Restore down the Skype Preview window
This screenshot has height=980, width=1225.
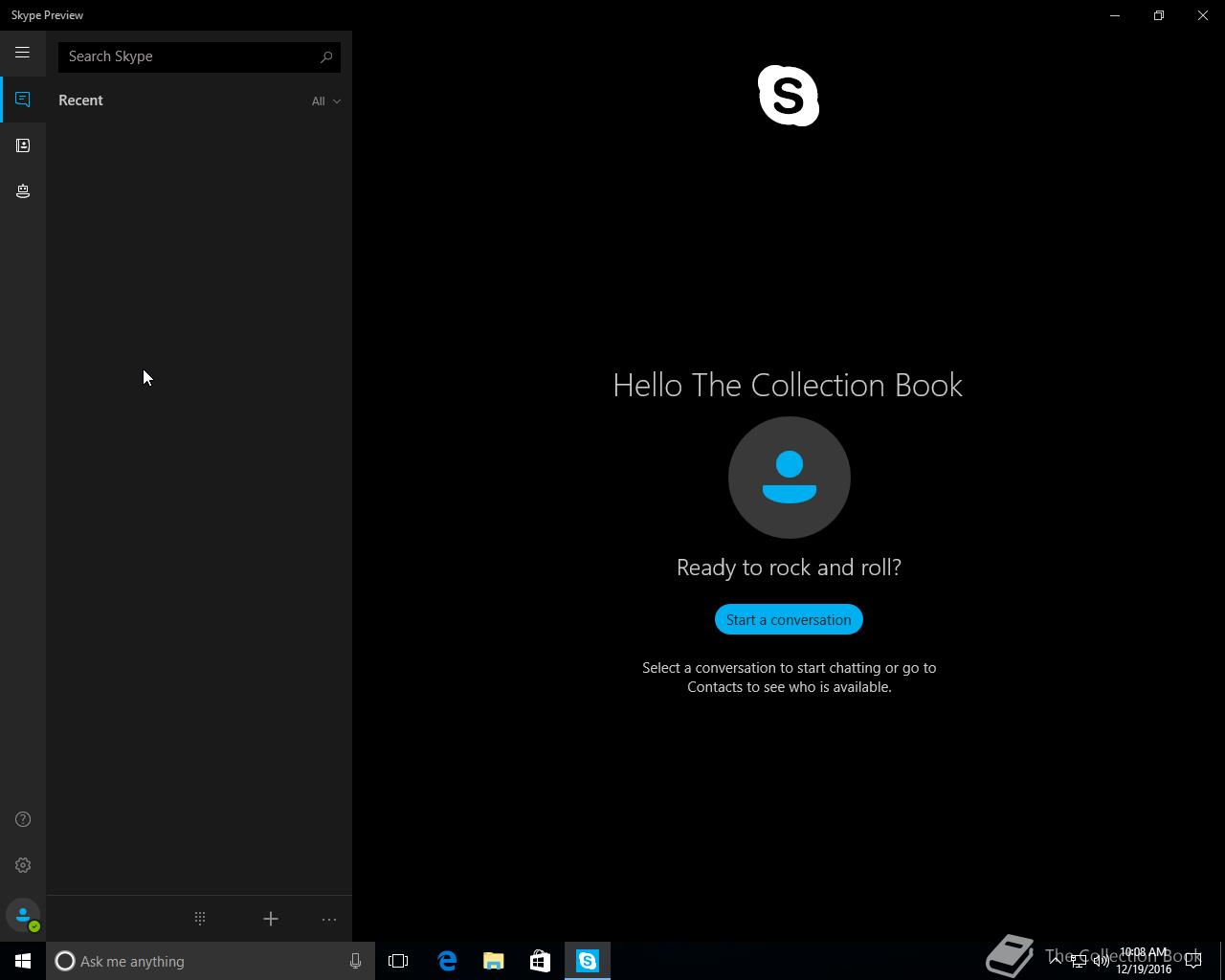[x=1159, y=15]
